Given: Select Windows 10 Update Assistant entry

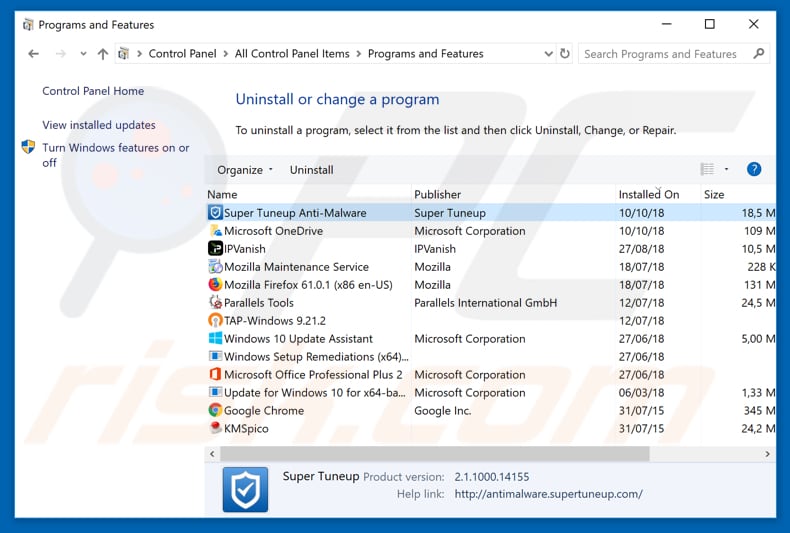Looking at the screenshot, I should coord(298,339).
